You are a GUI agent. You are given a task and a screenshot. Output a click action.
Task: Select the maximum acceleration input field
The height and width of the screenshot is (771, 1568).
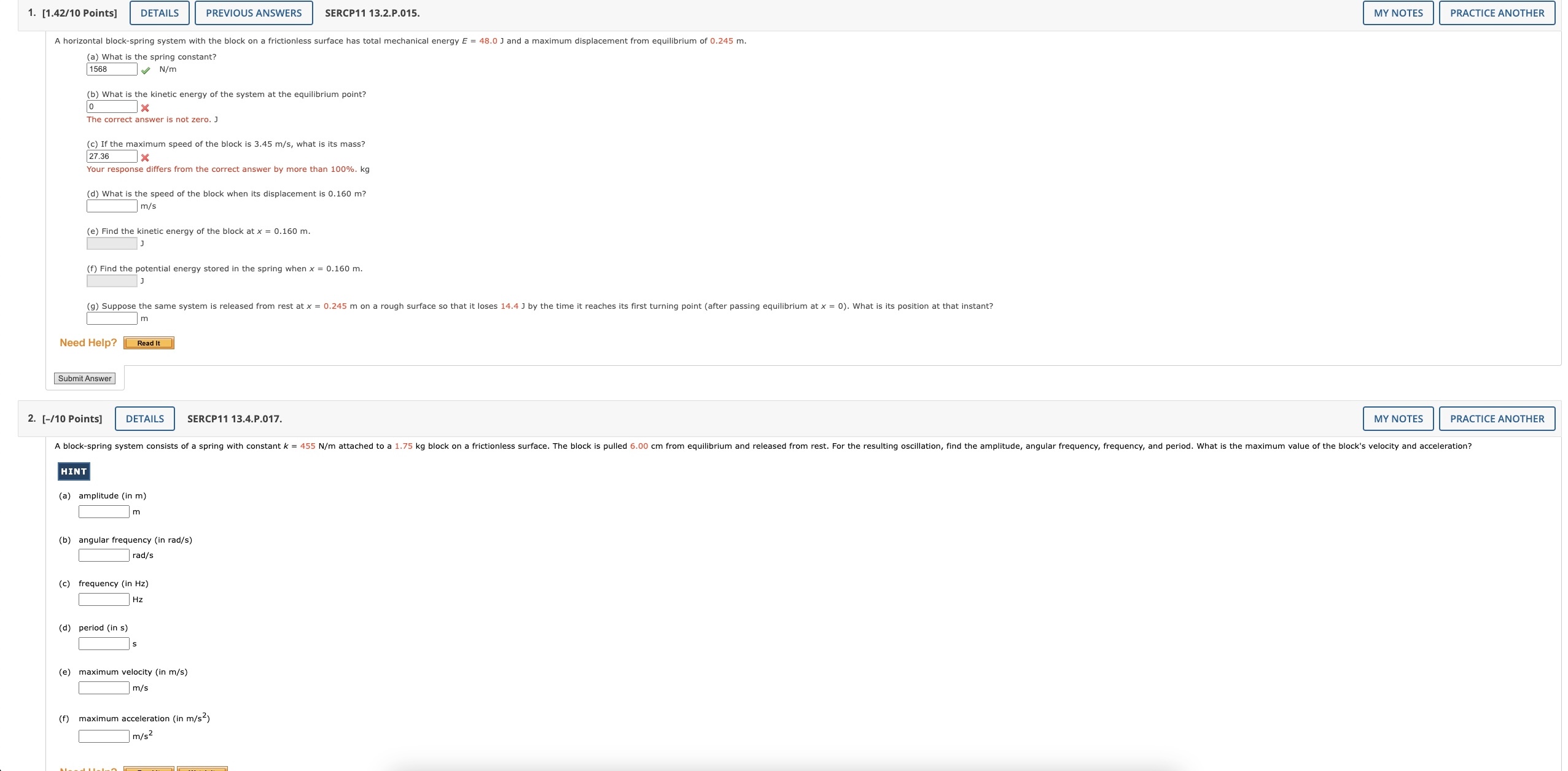[x=104, y=736]
